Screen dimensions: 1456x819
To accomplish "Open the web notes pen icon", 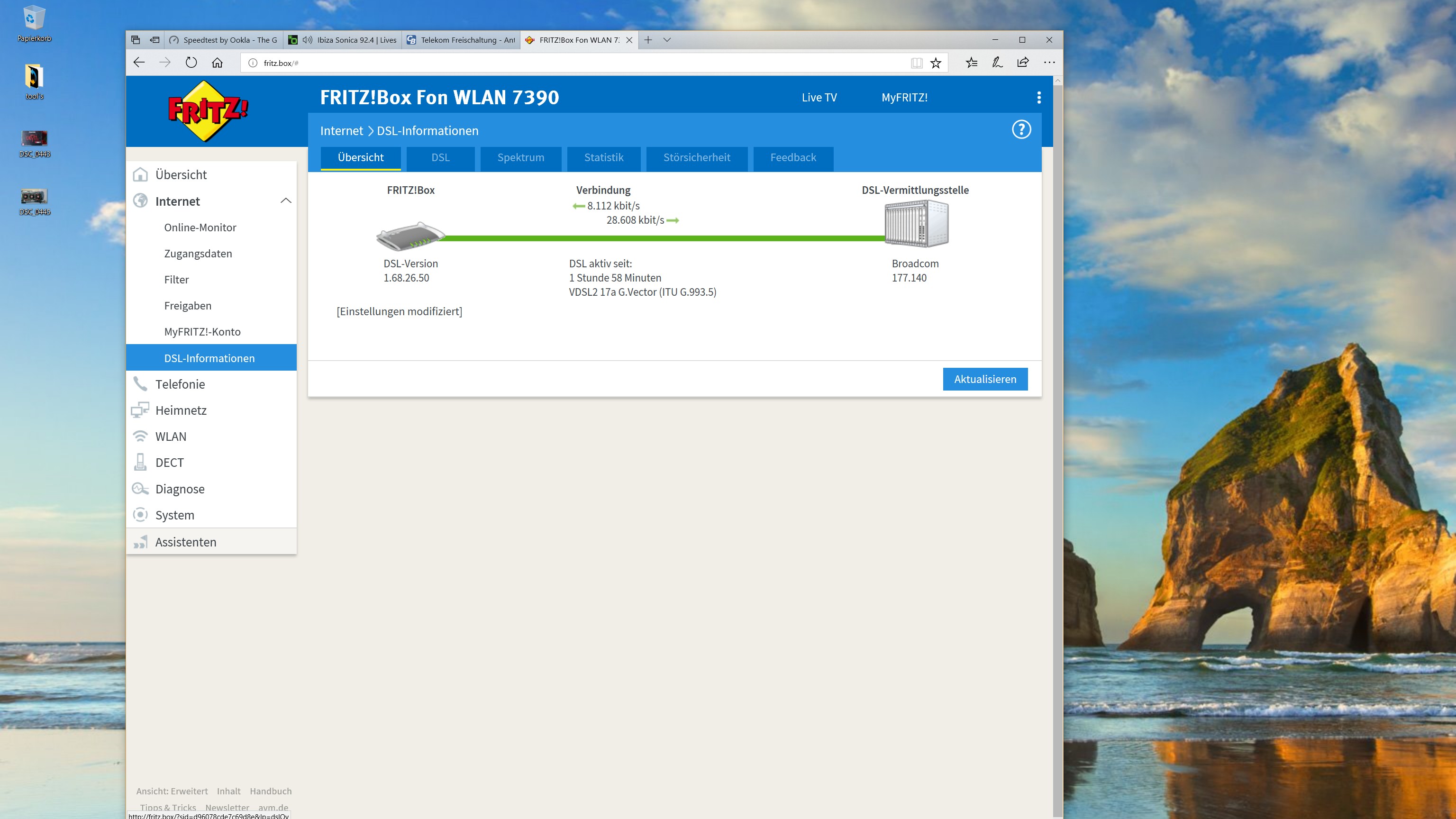I will (x=997, y=63).
